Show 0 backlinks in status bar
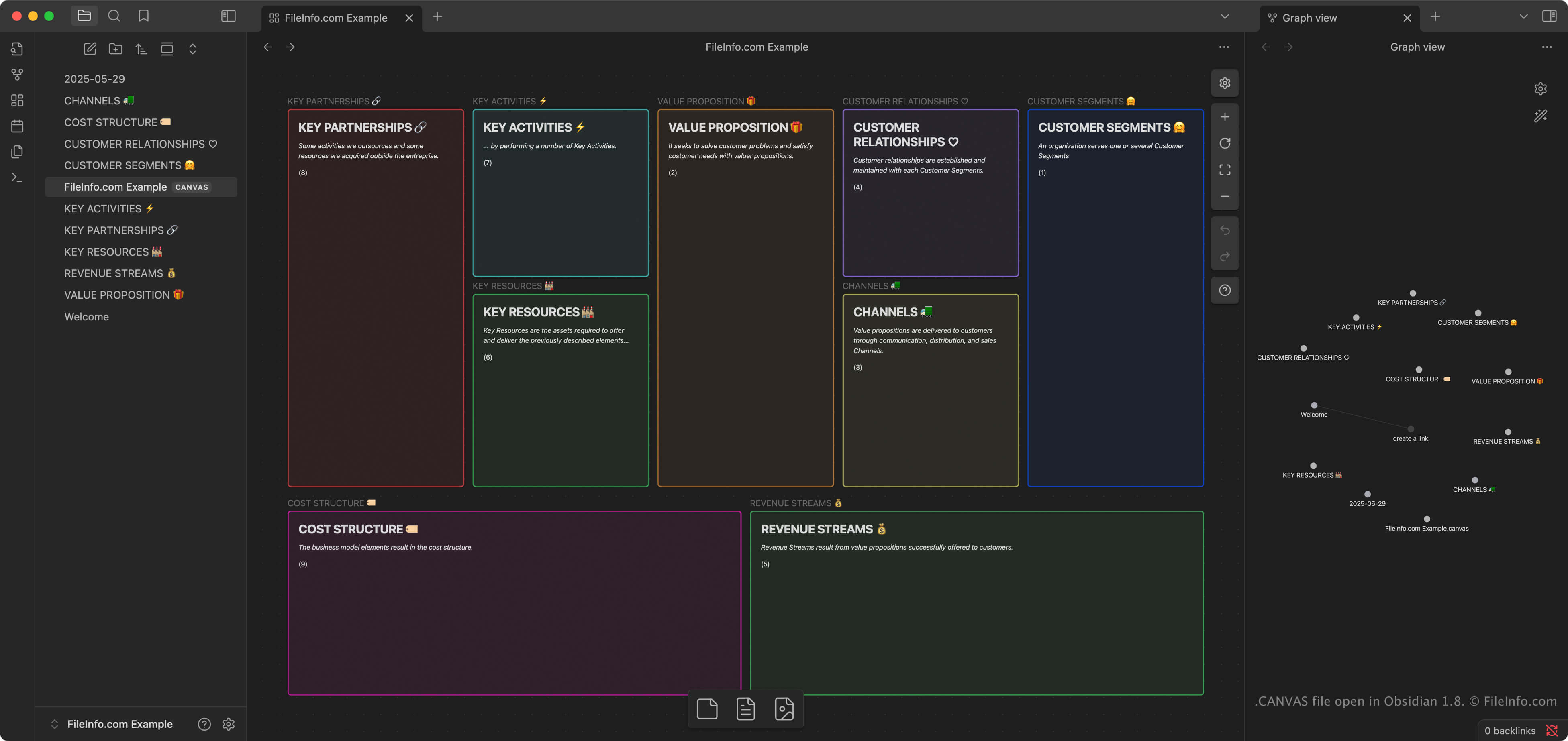 [1510, 731]
